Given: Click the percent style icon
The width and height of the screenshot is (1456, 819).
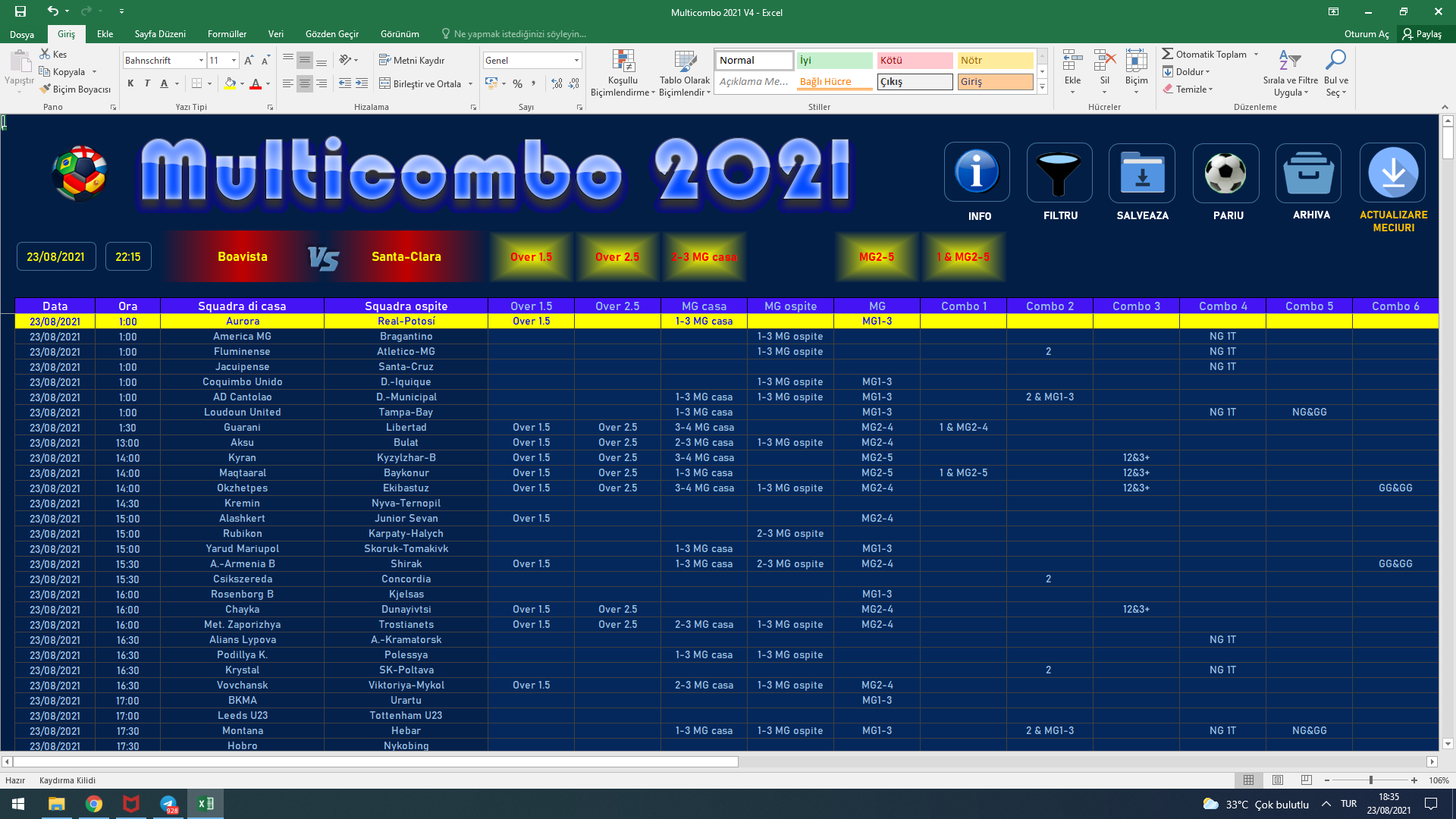Looking at the screenshot, I should (517, 83).
